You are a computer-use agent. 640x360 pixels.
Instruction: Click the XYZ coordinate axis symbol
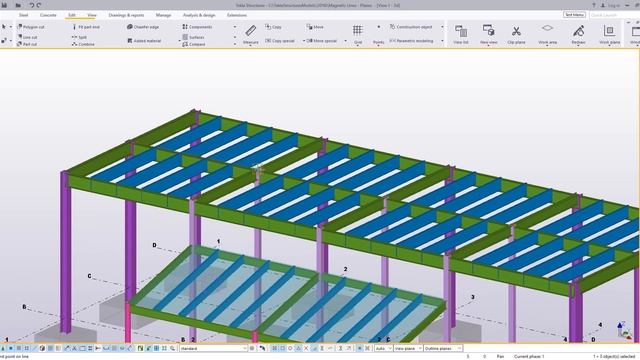point(624,330)
